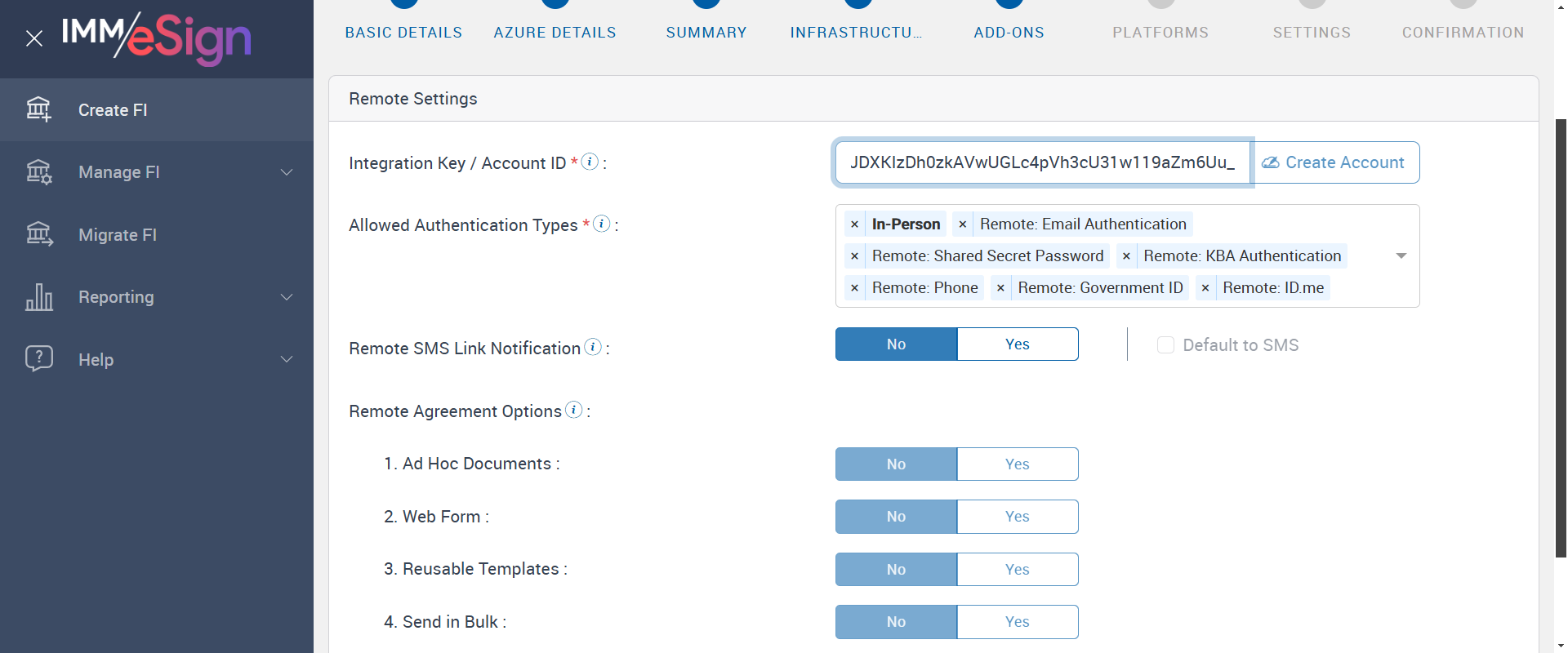Viewport: 1568px width, 653px height.
Task: Go to the Azure Details step
Action: coord(555,33)
